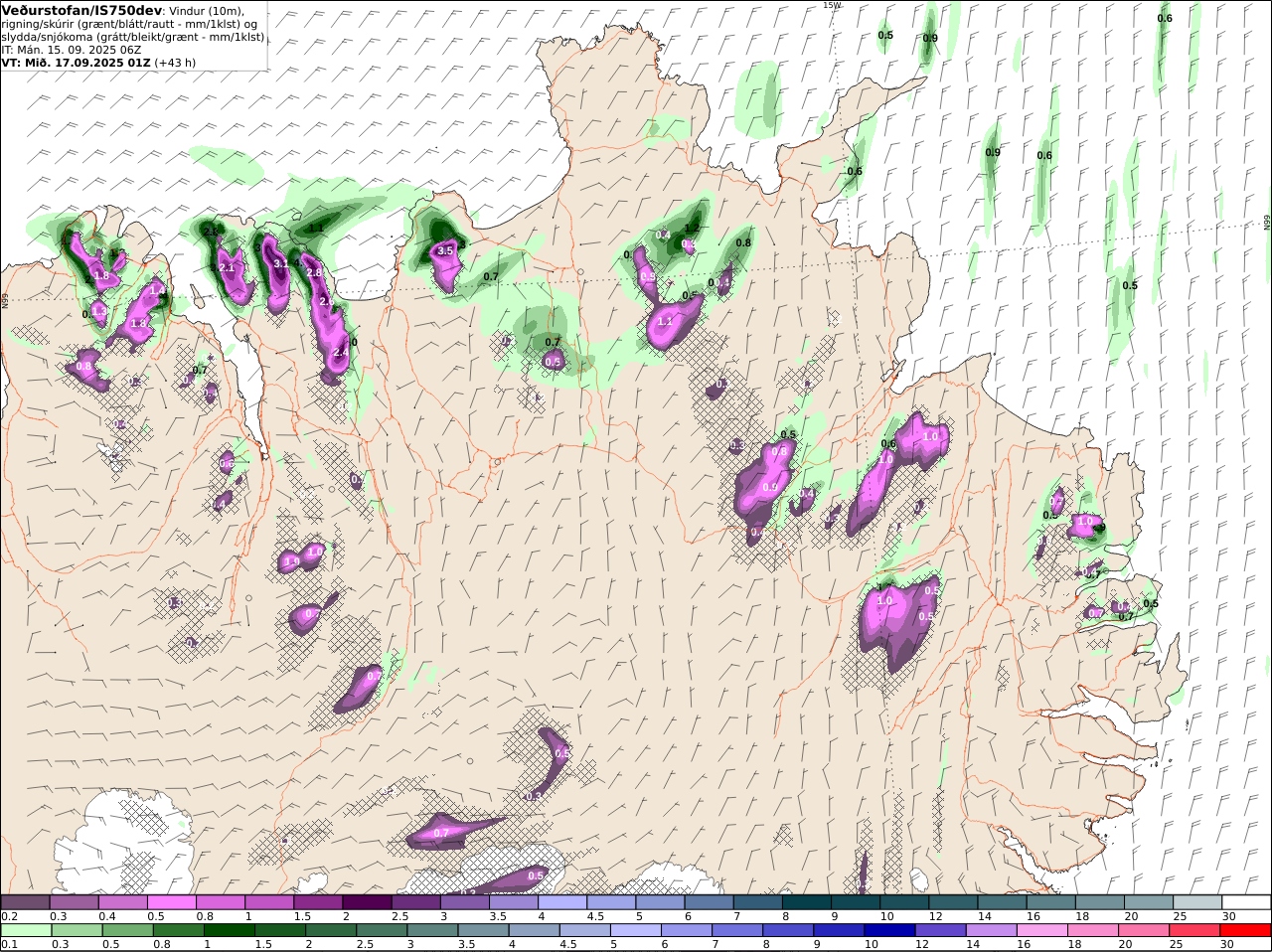Click the 1.2 value in the northern green area
This screenshot has width=1272, height=952.
coord(693,229)
